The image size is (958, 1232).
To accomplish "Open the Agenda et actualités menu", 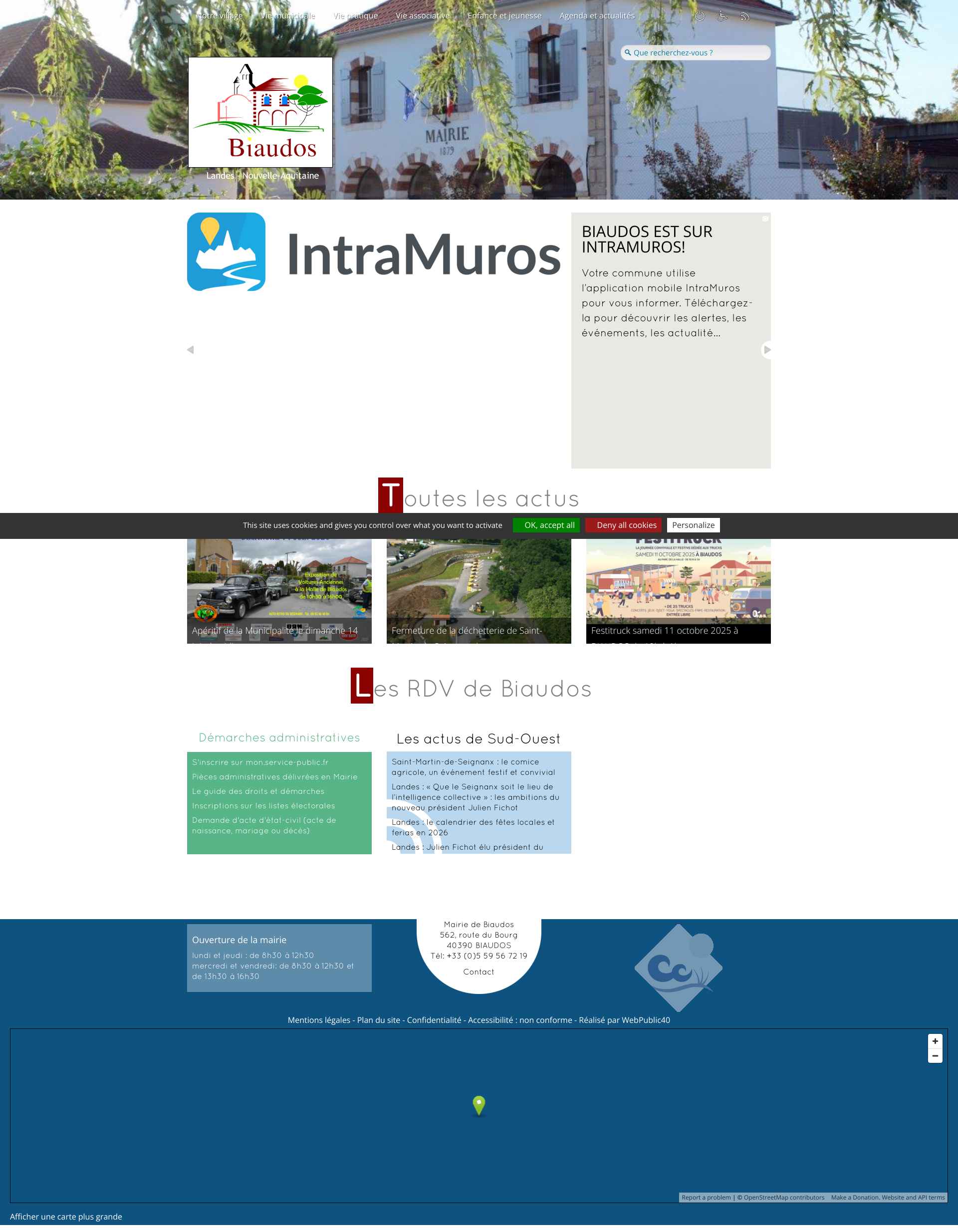I will point(597,16).
